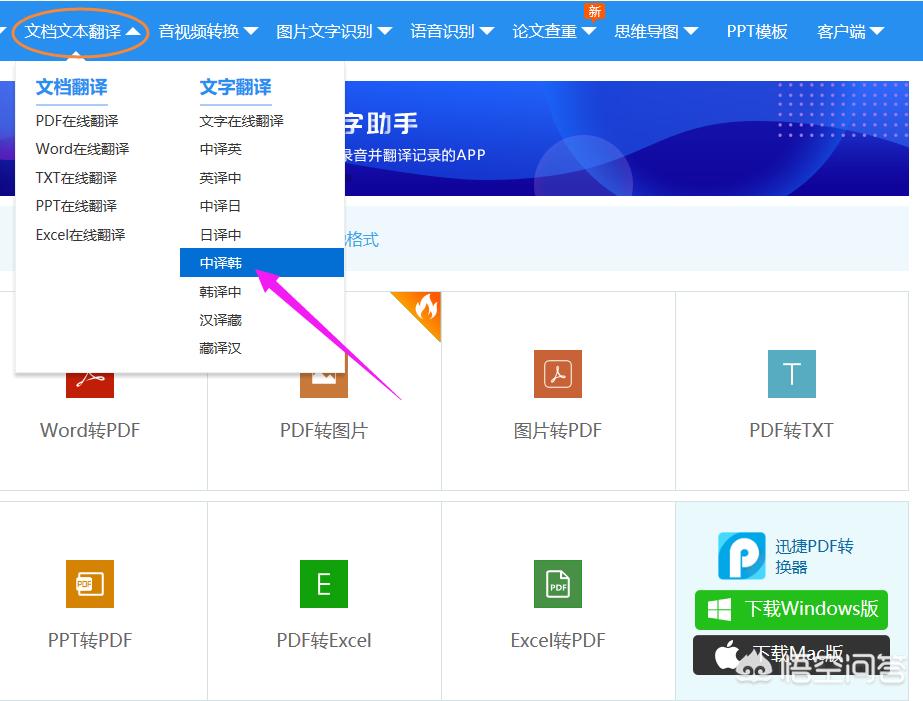Open the PDF转图片 label link
This screenshot has width=923, height=701.
point(324,430)
